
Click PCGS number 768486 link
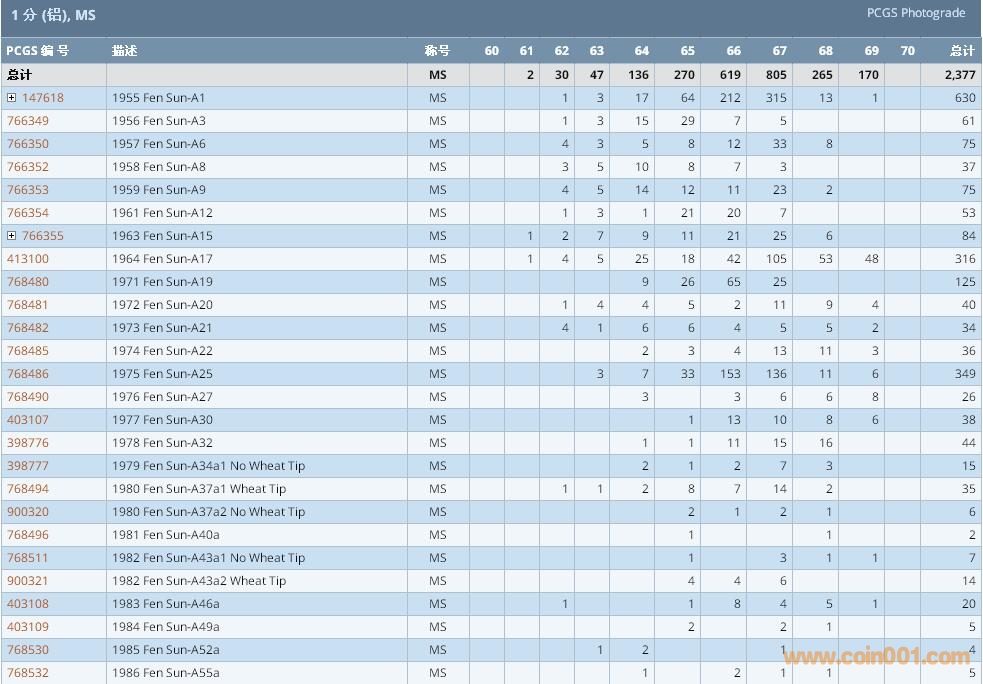[x=28, y=374]
